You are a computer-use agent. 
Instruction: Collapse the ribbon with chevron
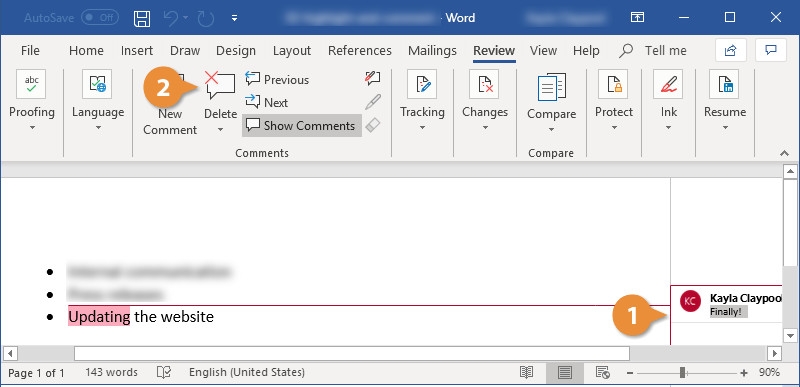pos(784,153)
